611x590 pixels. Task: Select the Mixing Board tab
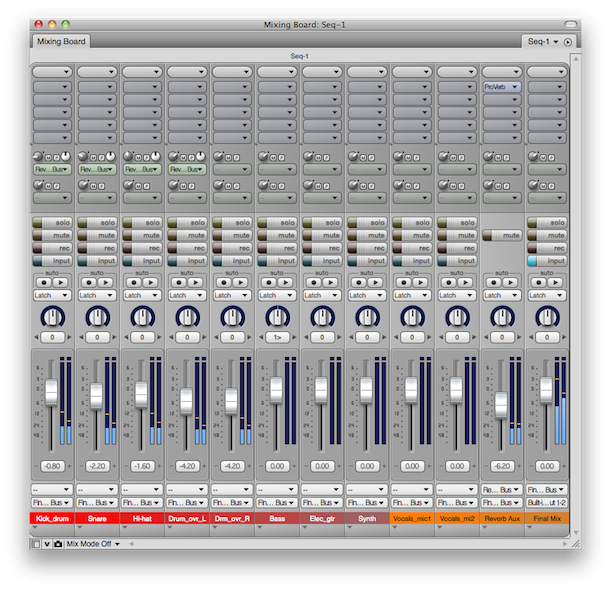click(61, 41)
